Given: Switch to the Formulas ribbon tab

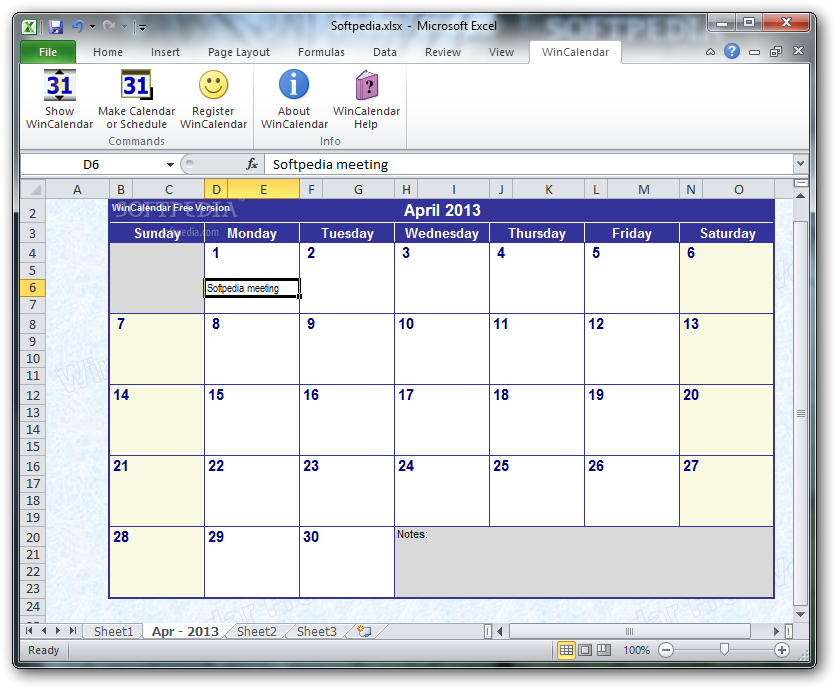Looking at the screenshot, I should tap(321, 52).
